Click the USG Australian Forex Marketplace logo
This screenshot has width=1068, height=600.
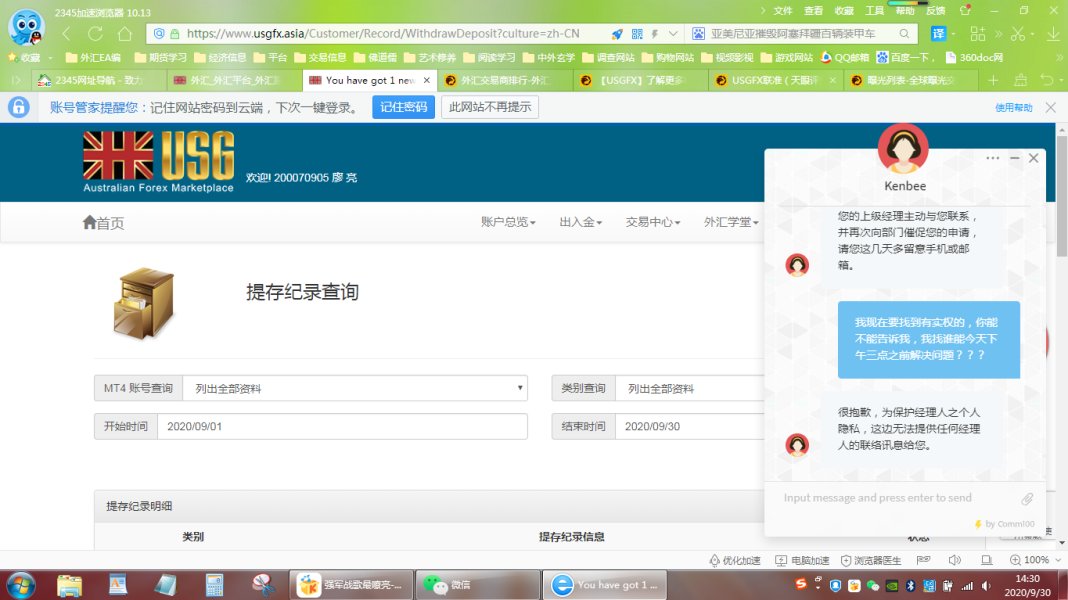[158, 161]
